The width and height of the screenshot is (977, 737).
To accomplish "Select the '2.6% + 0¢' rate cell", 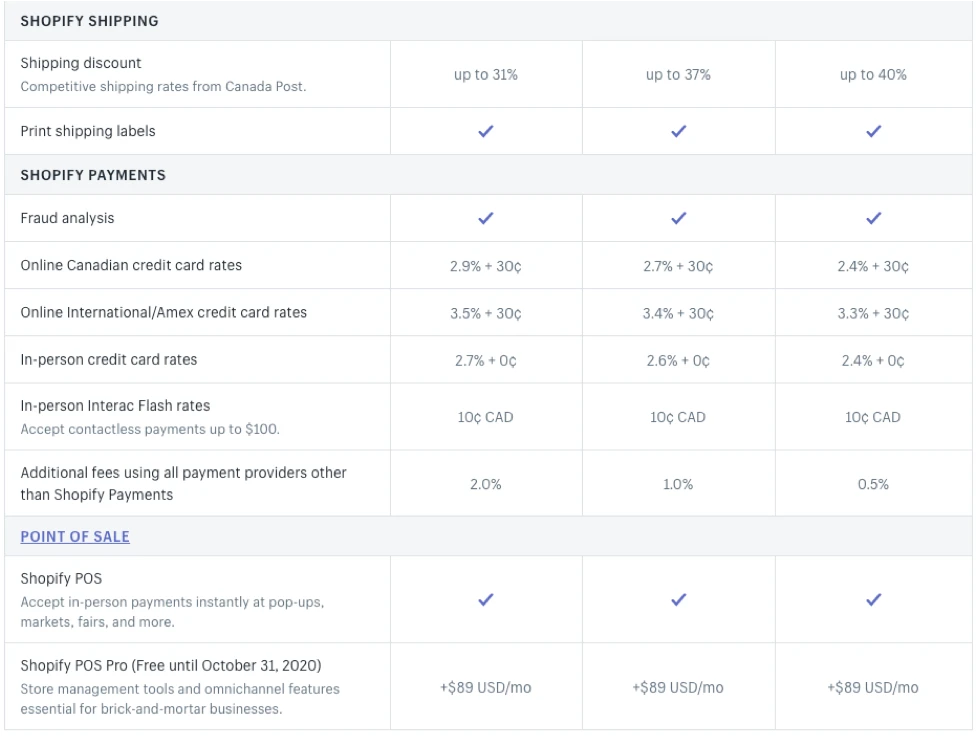I will coord(678,361).
